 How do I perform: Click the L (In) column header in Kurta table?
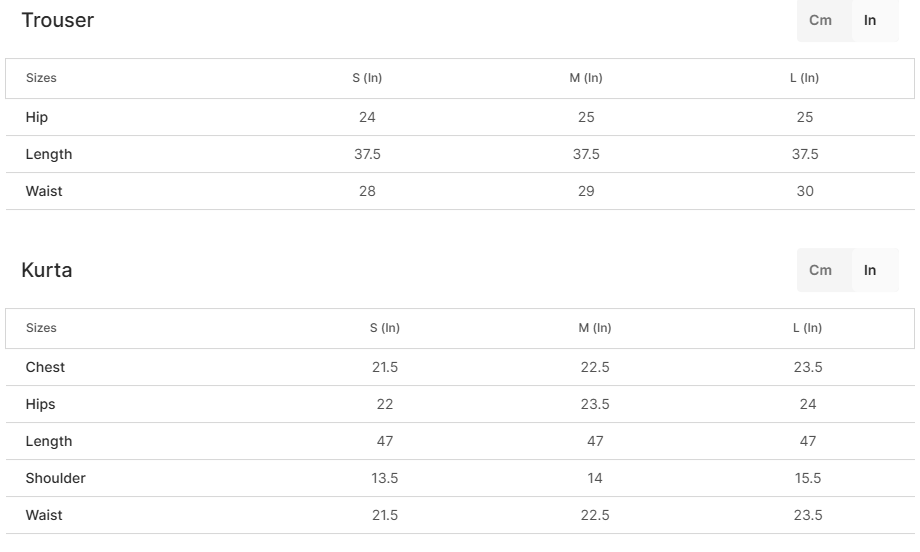coord(807,328)
